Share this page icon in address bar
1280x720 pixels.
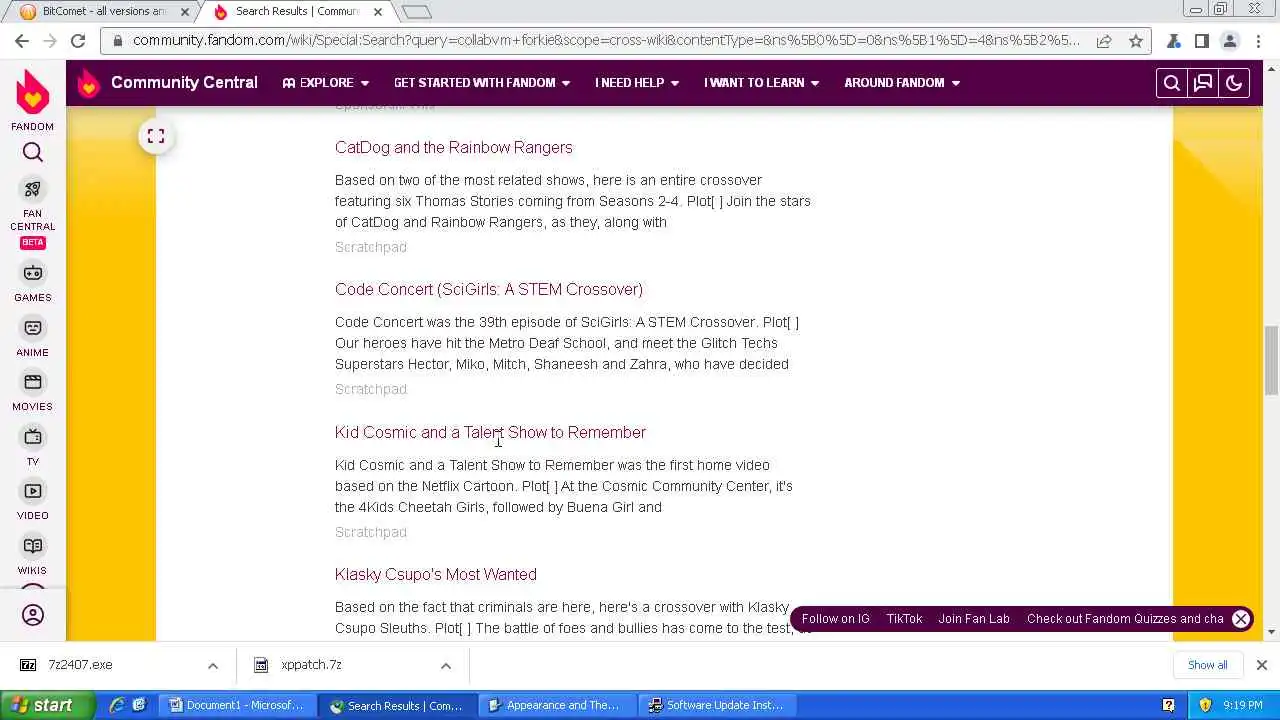(1104, 41)
